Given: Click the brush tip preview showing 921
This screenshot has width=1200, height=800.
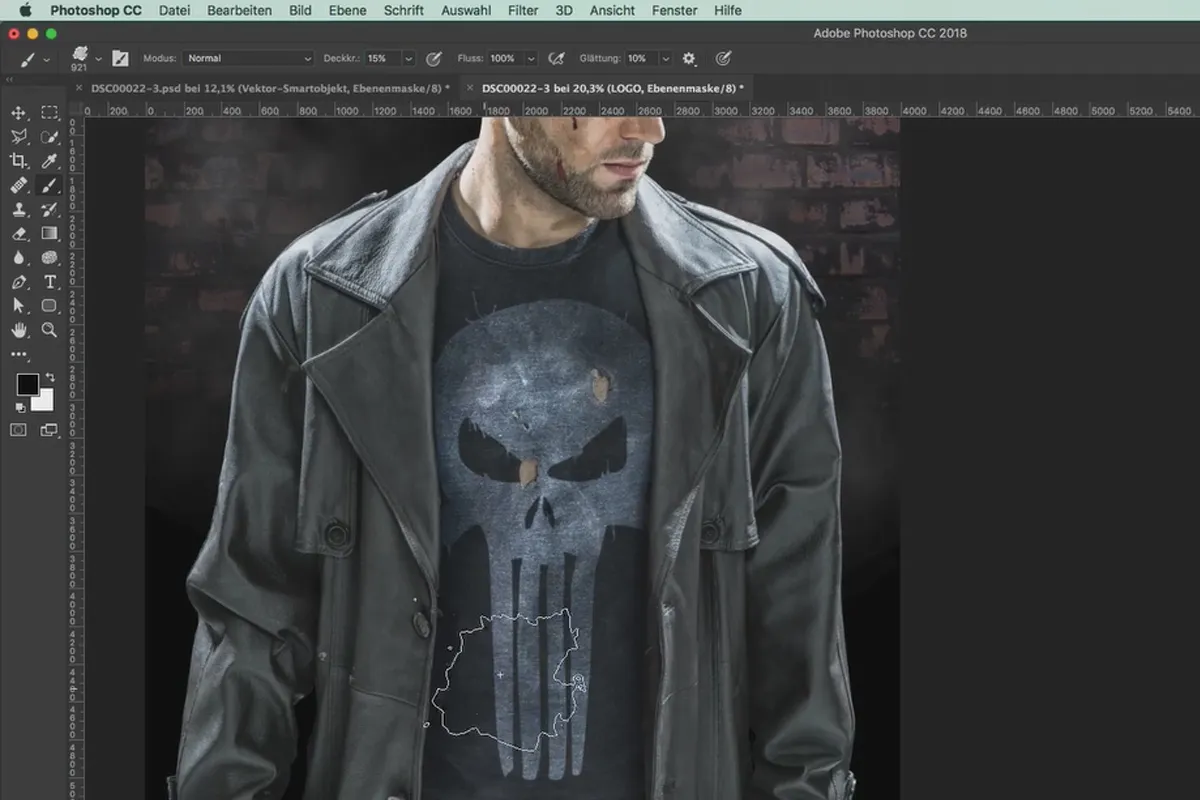Looking at the screenshot, I should click(x=80, y=59).
